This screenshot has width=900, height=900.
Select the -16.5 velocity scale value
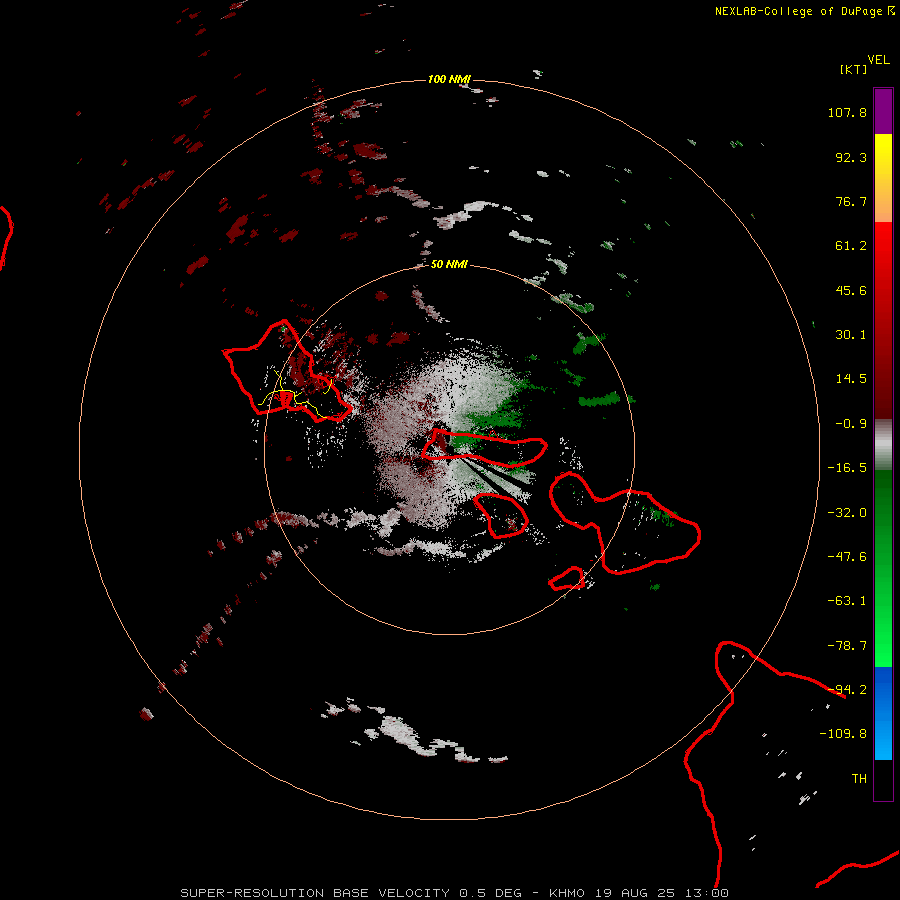pos(847,468)
